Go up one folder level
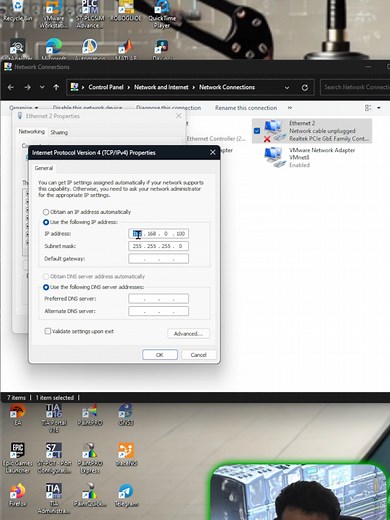This screenshot has height=520, width=390. 56,87
